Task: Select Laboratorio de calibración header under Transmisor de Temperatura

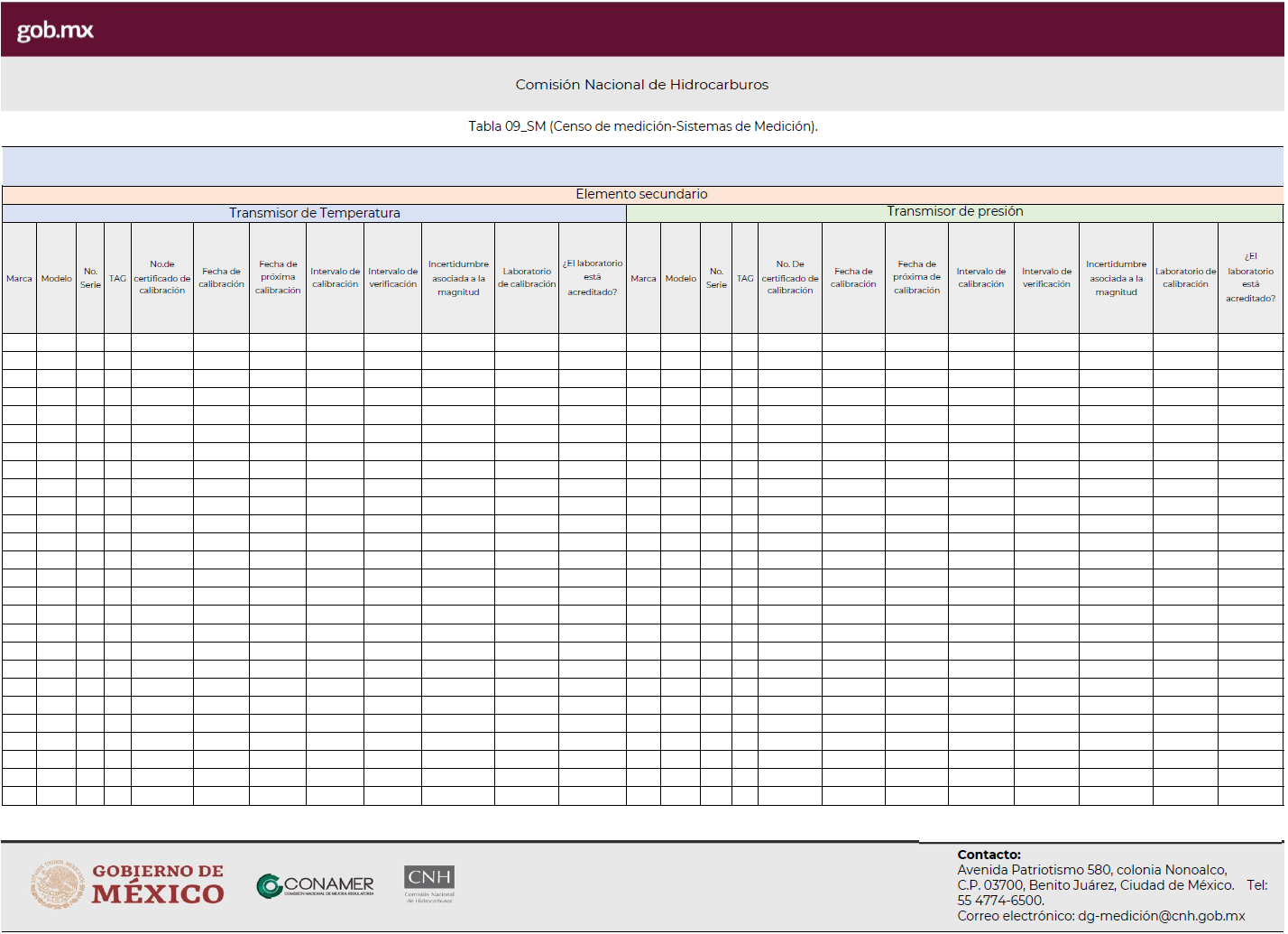Action: click(527, 278)
